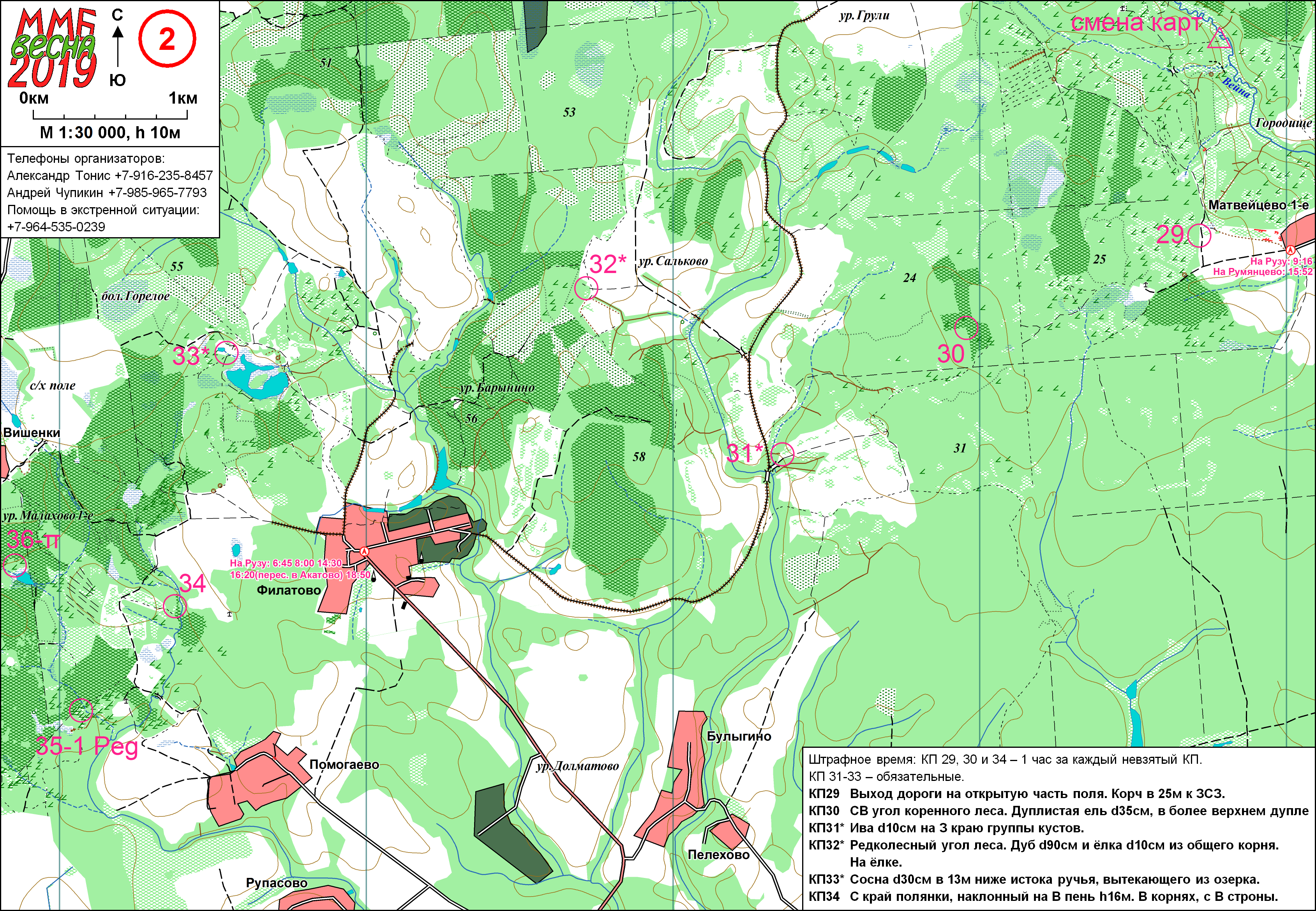Image resolution: width=1316 pixels, height=911 pixels.
Task: Click the checkpoint 33* circle marker
Action: [226, 353]
